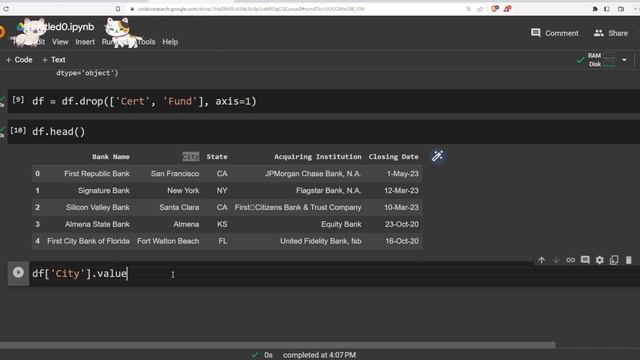
Task: Click Flagstar Bank, N.A. cell
Action: [x=329, y=190]
